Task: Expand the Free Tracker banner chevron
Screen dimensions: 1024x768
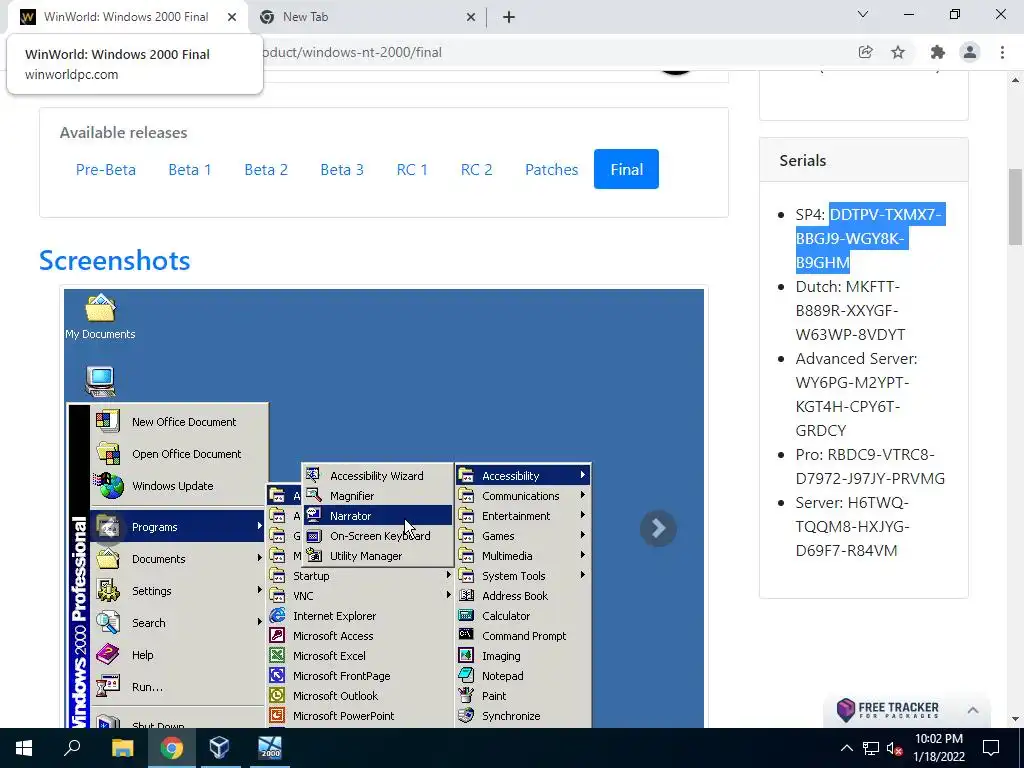Action: pyautogui.click(x=972, y=710)
